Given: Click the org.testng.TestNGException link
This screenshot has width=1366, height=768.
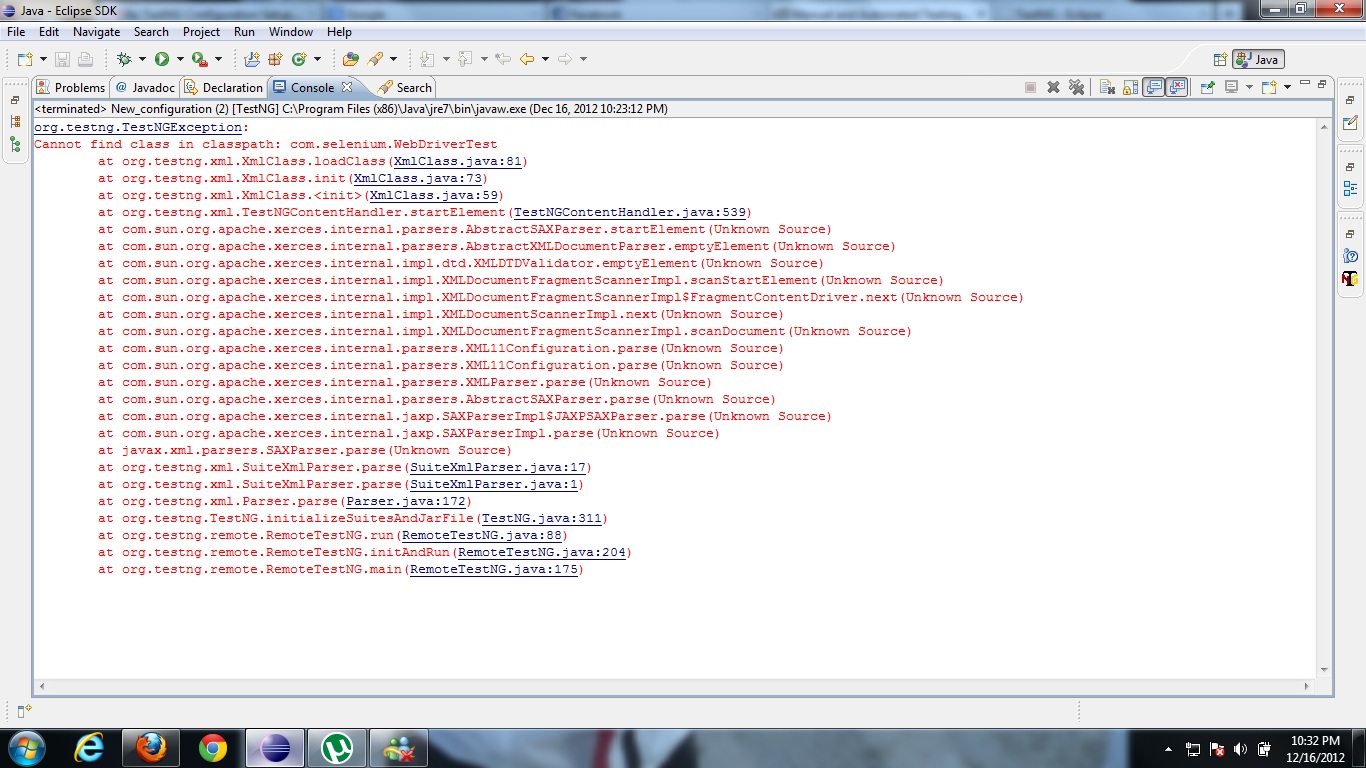Looking at the screenshot, I should (137, 127).
